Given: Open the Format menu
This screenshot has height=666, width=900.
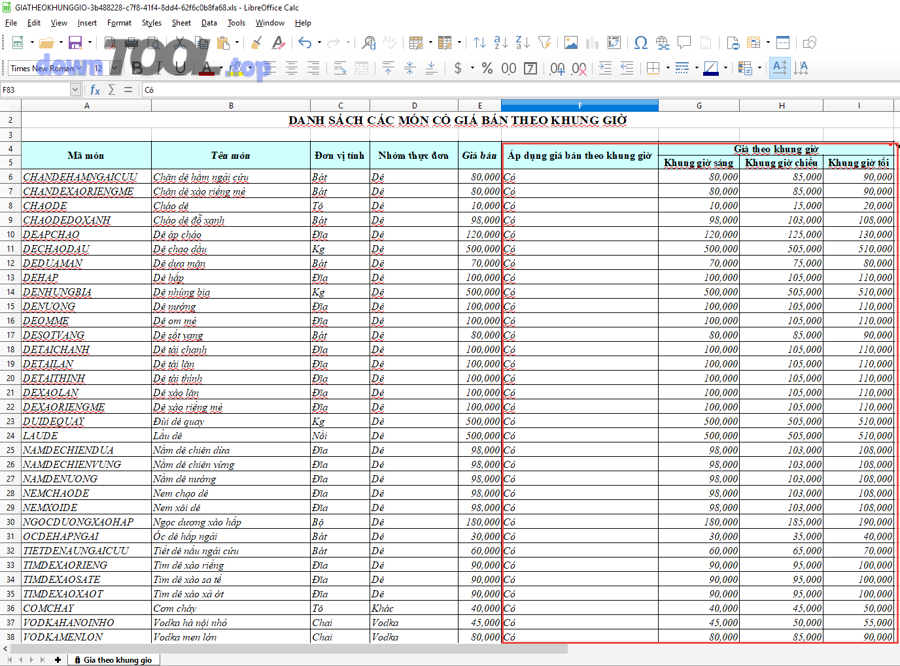Looking at the screenshot, I should (119, 23).
